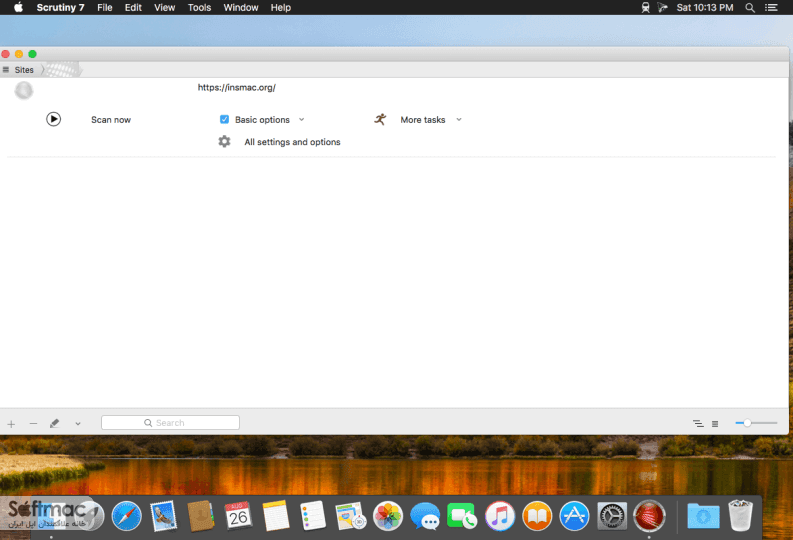Open the settings gear icon
Screen dimensions: 793x540
pos(224,142)
